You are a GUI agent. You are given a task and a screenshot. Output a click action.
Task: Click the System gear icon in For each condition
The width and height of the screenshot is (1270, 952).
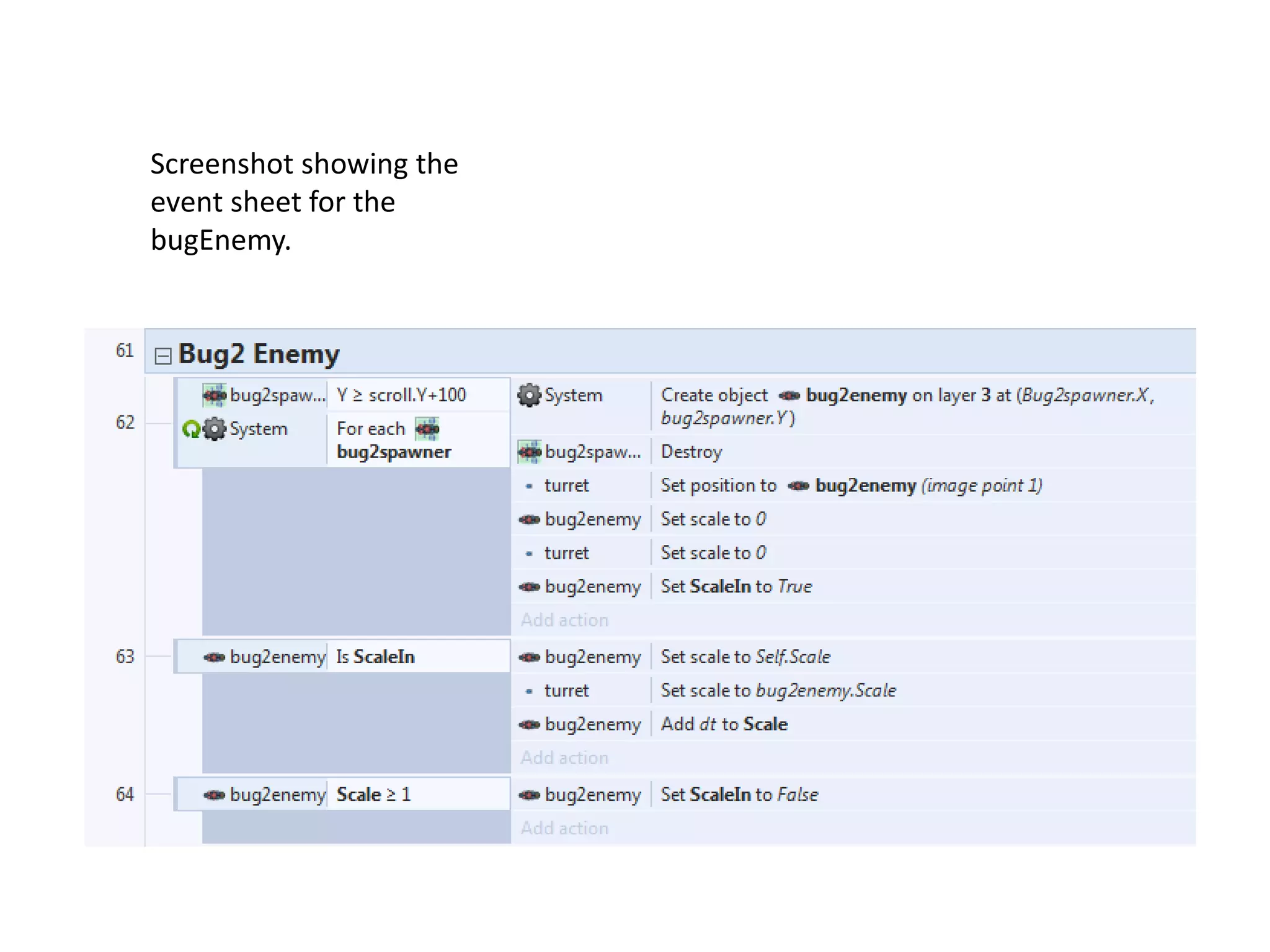215,429
